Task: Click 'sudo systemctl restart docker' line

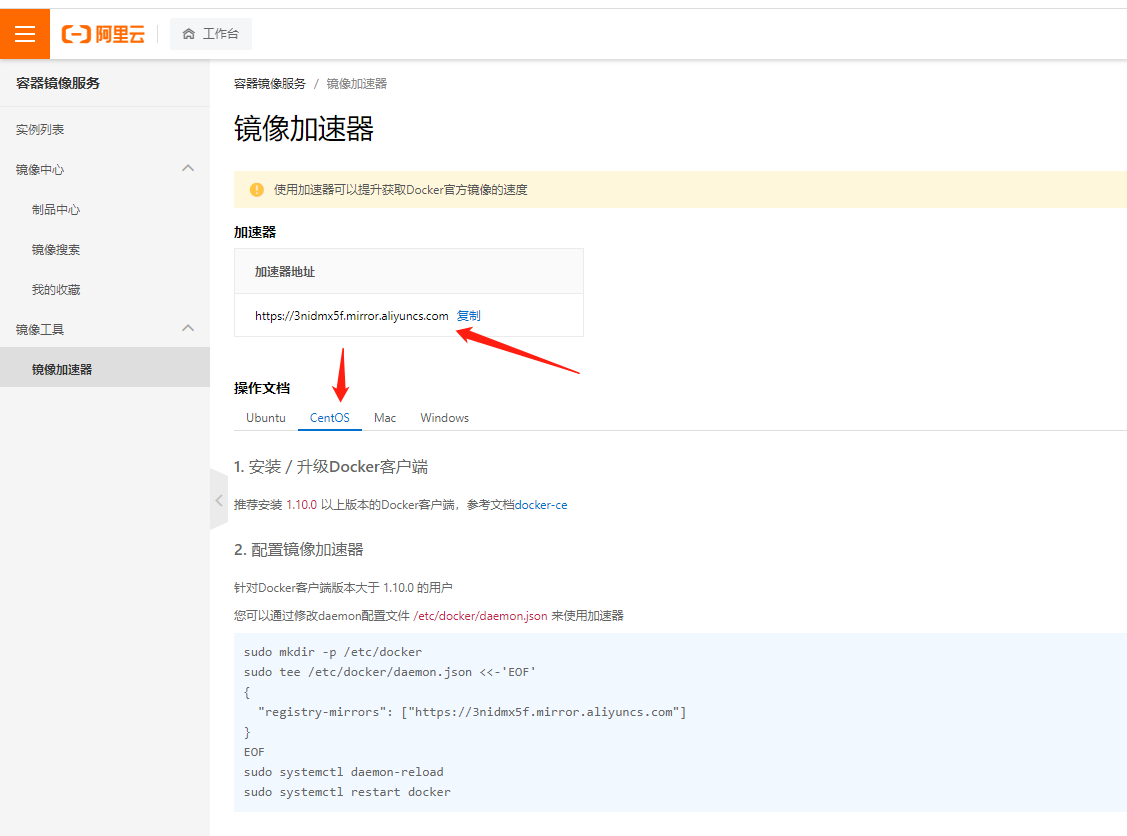Action: pos(347,792)
